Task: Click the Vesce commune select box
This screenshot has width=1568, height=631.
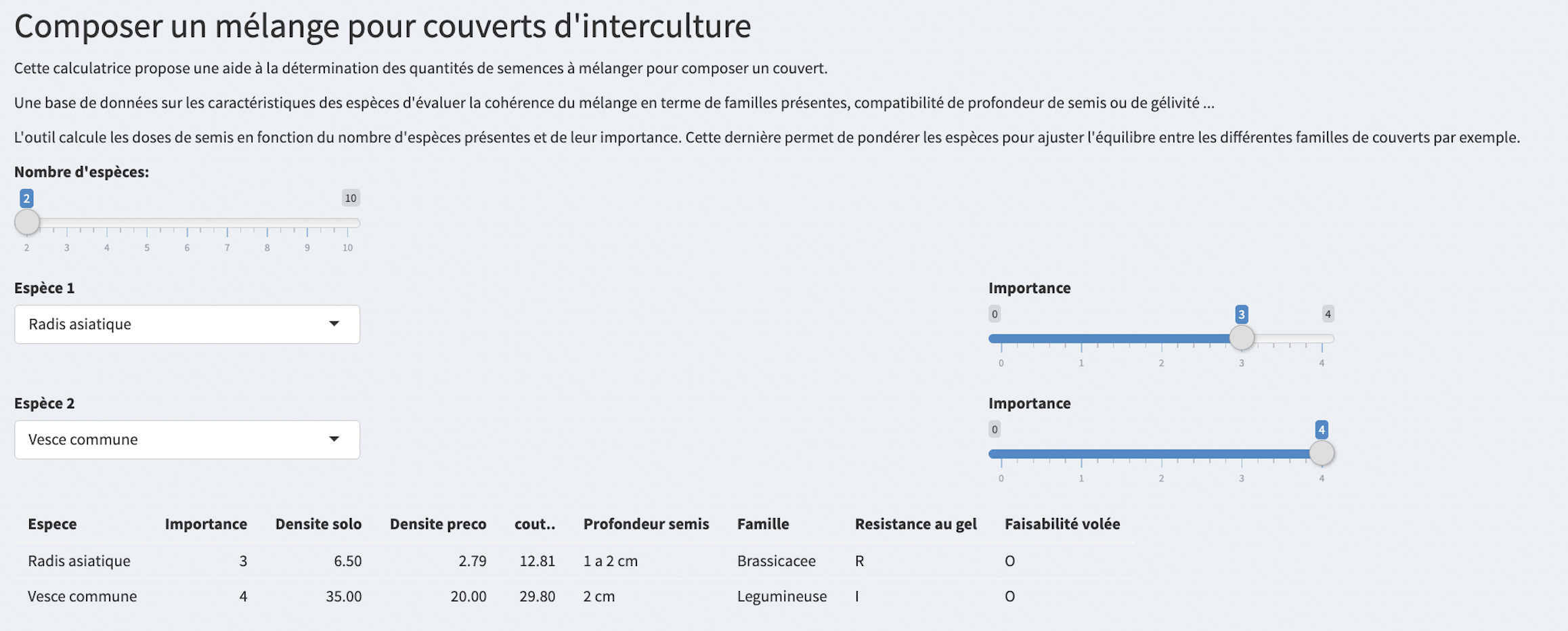Action: coord(176,439)
